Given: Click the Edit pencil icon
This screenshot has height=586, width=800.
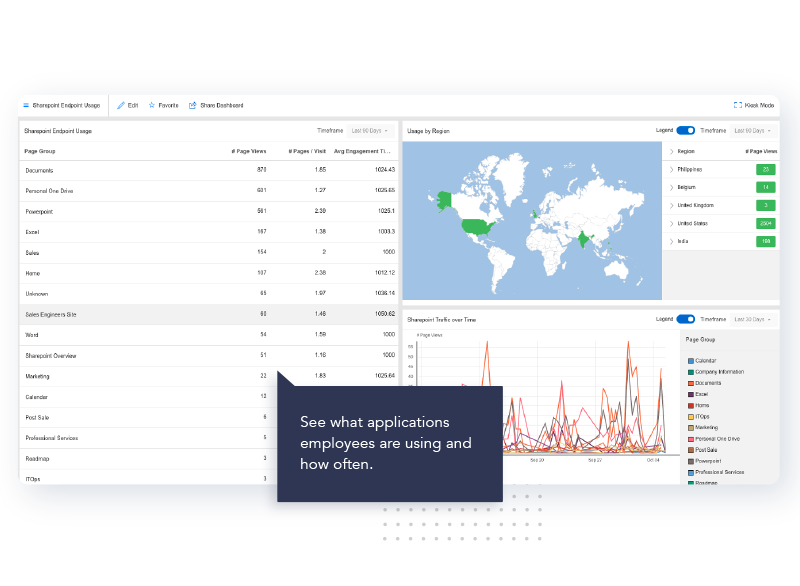Looking at the screenshot, I should point(121,106).
